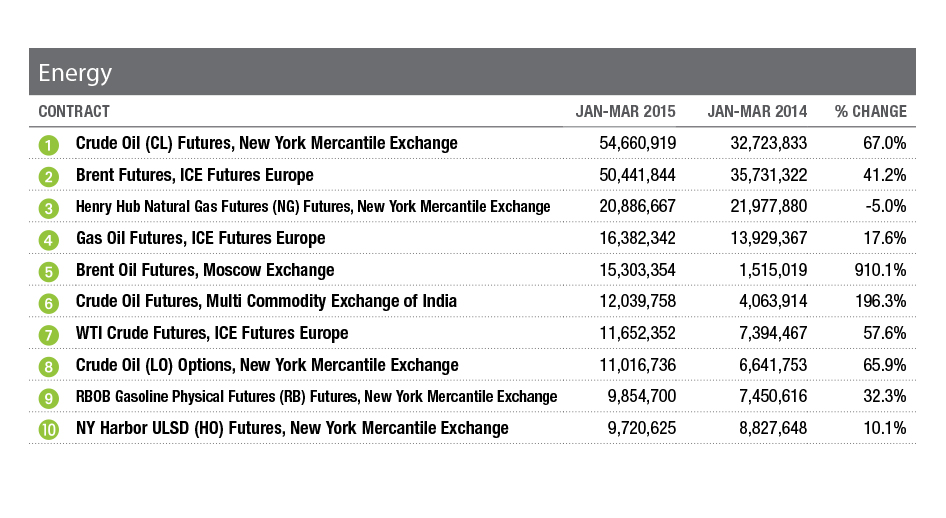
Task: Open Crude Oil (CL) Futures contract row
Action: [x=266, y=143]
